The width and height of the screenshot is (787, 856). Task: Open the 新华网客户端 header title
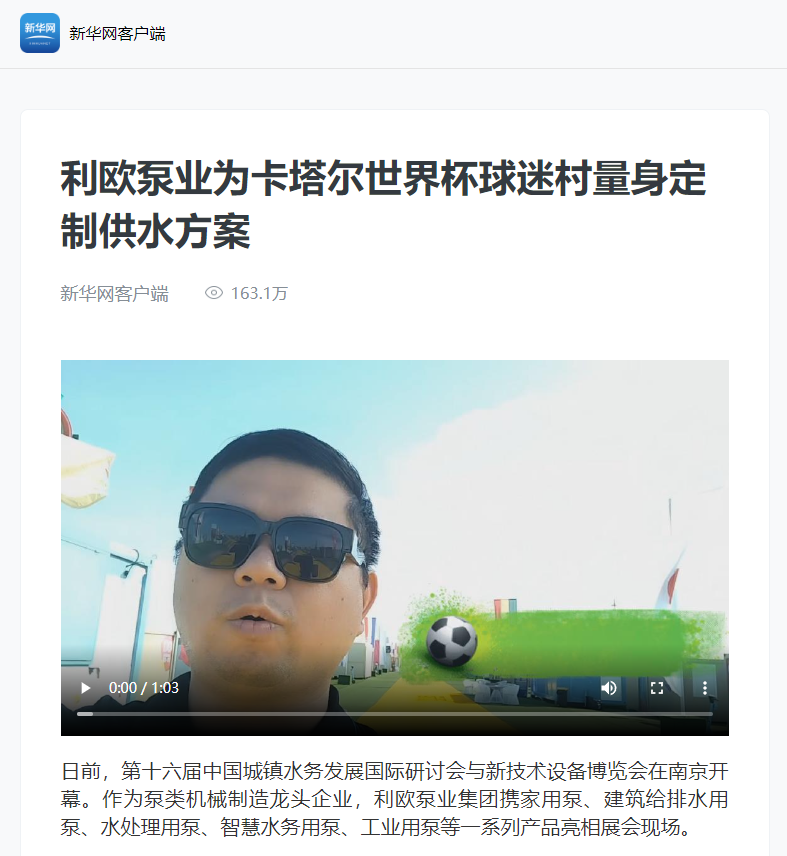click(x=117, y=34)
